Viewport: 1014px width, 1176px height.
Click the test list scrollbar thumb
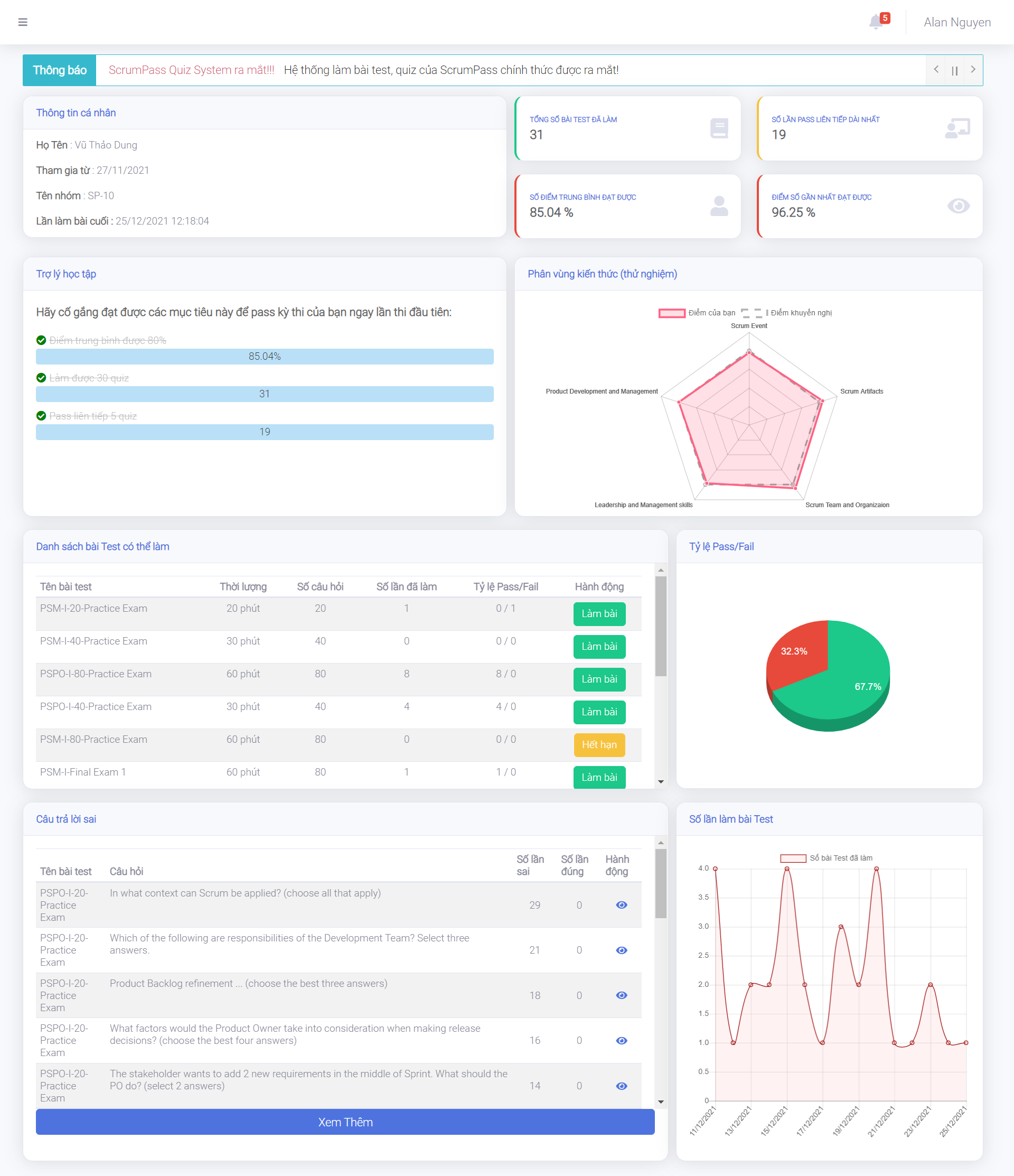pos(661,626)
